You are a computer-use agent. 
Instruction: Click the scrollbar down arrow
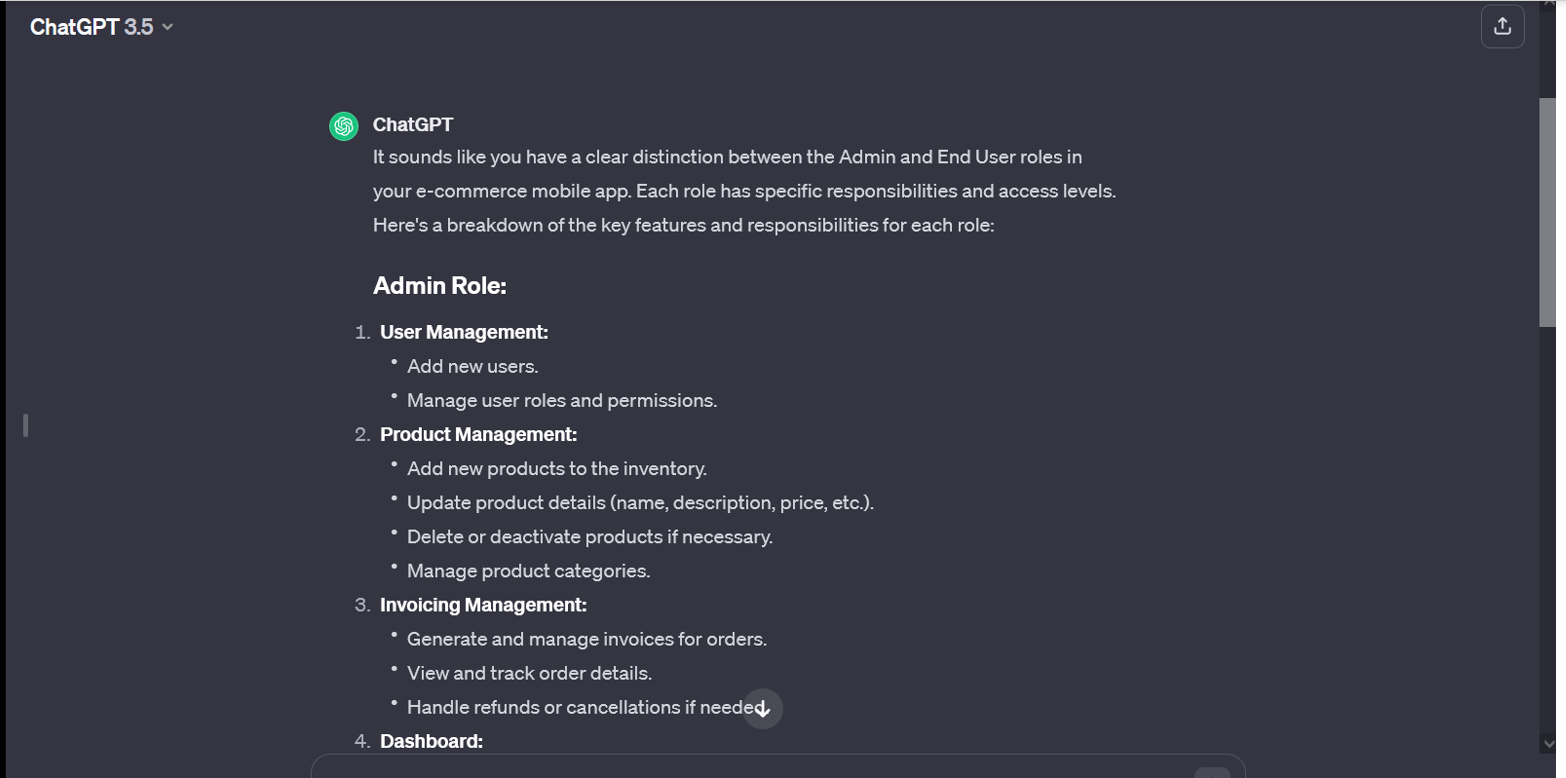click(x=1548, y=743)
